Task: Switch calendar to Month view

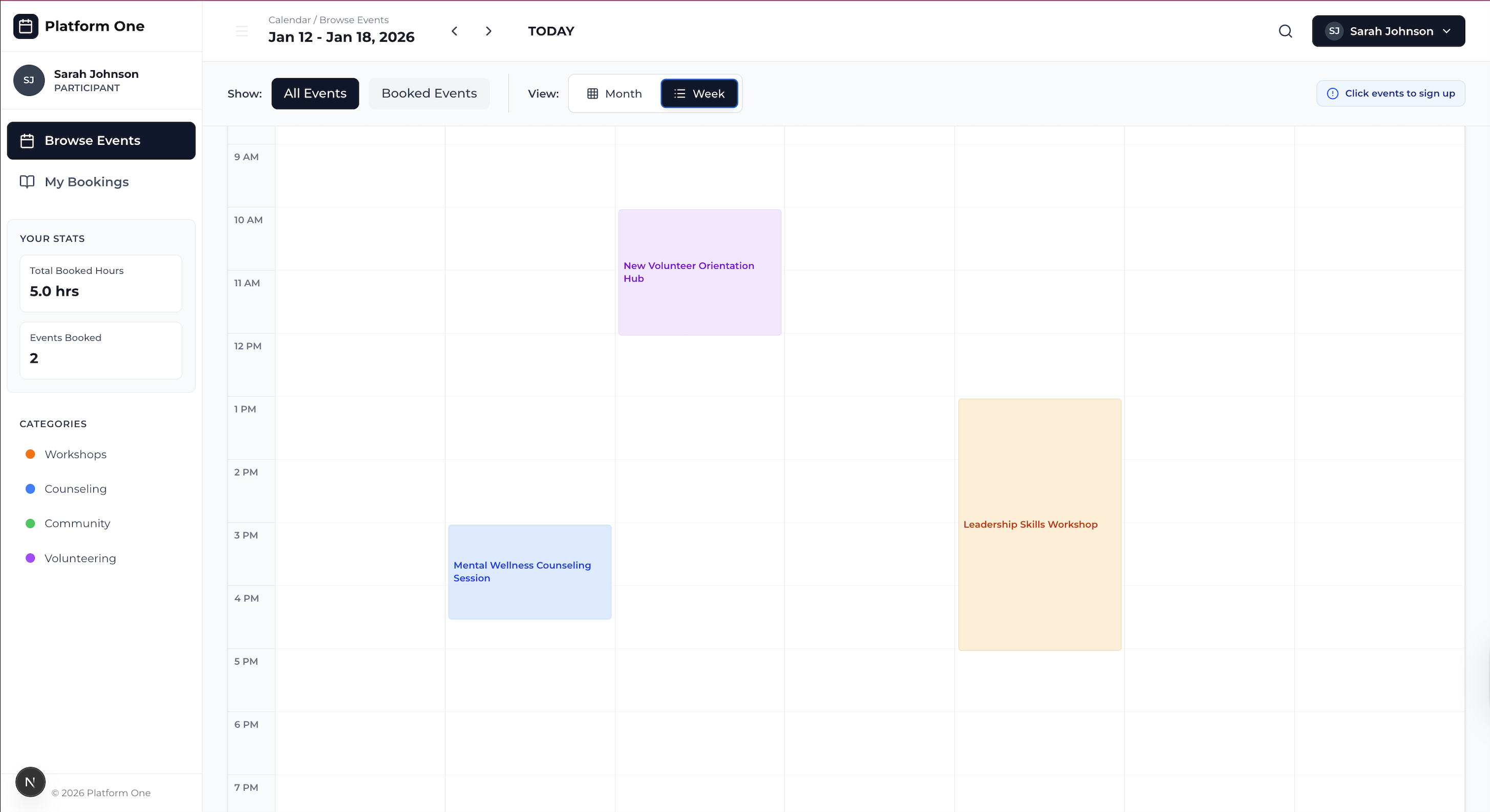Action: click(614, 94)
